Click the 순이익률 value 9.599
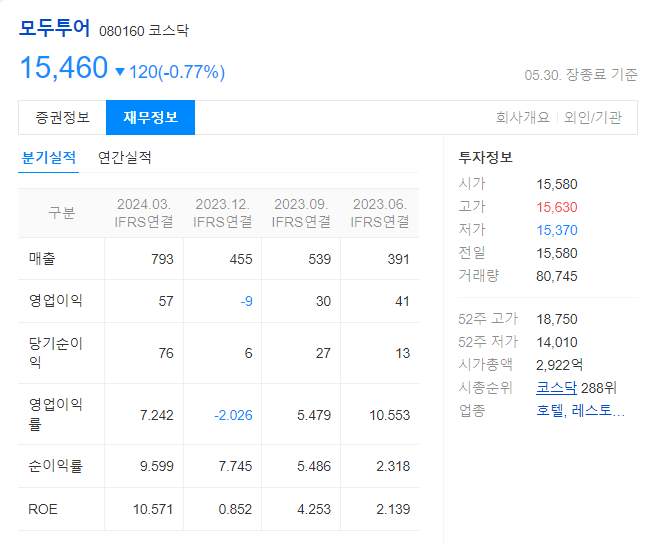653x544 pixels. [157, 466]
